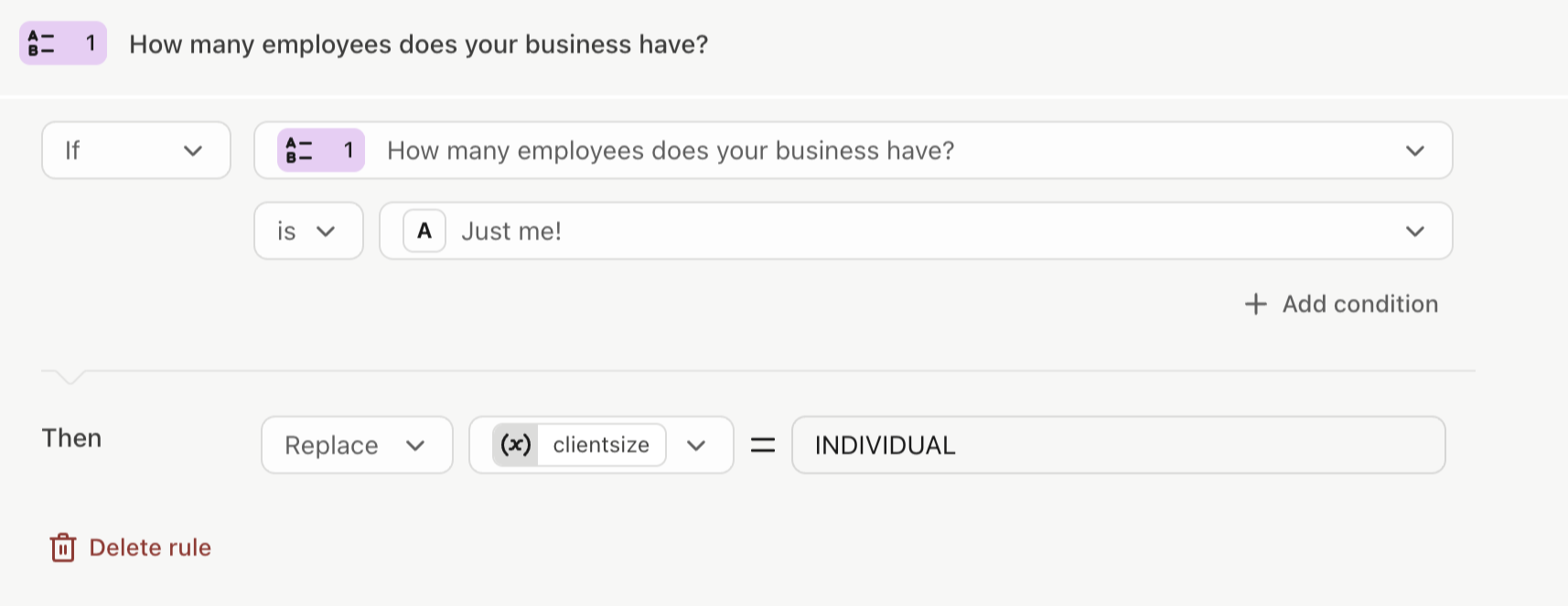Click the equals sign before INDIVIDUAL
The height and width of the screenshot is (606, 1568).
(763, 446)
